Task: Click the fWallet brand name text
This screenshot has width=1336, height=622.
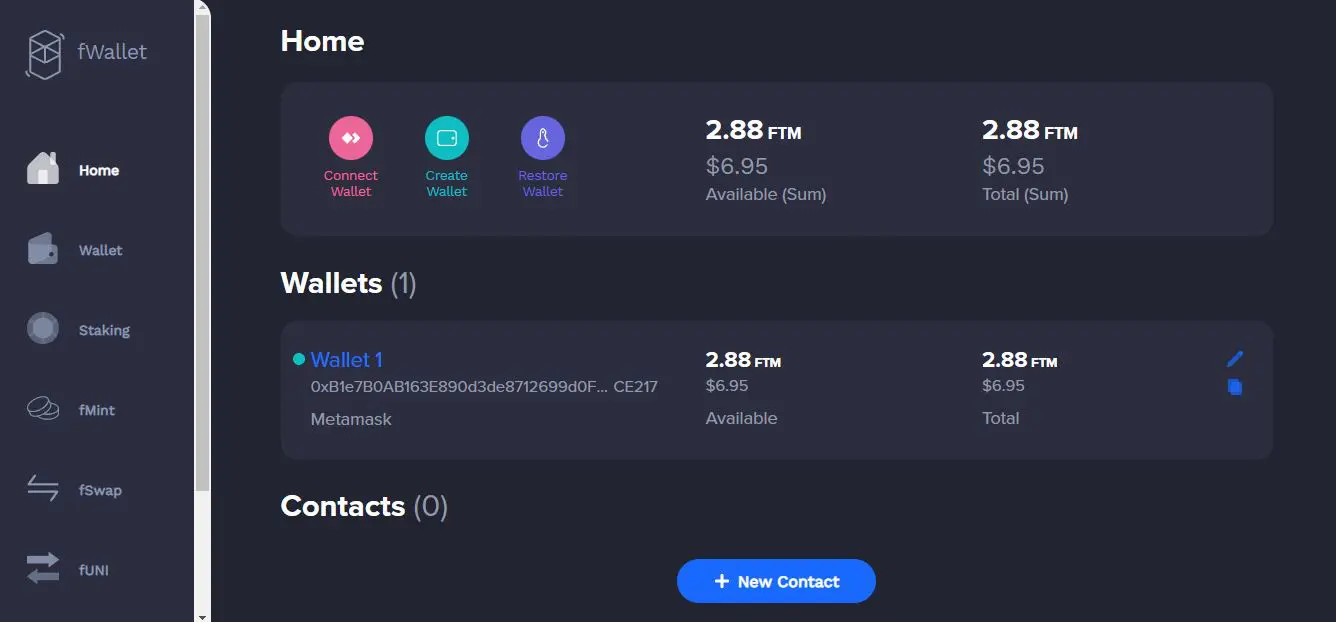Action: coord(112,52)
